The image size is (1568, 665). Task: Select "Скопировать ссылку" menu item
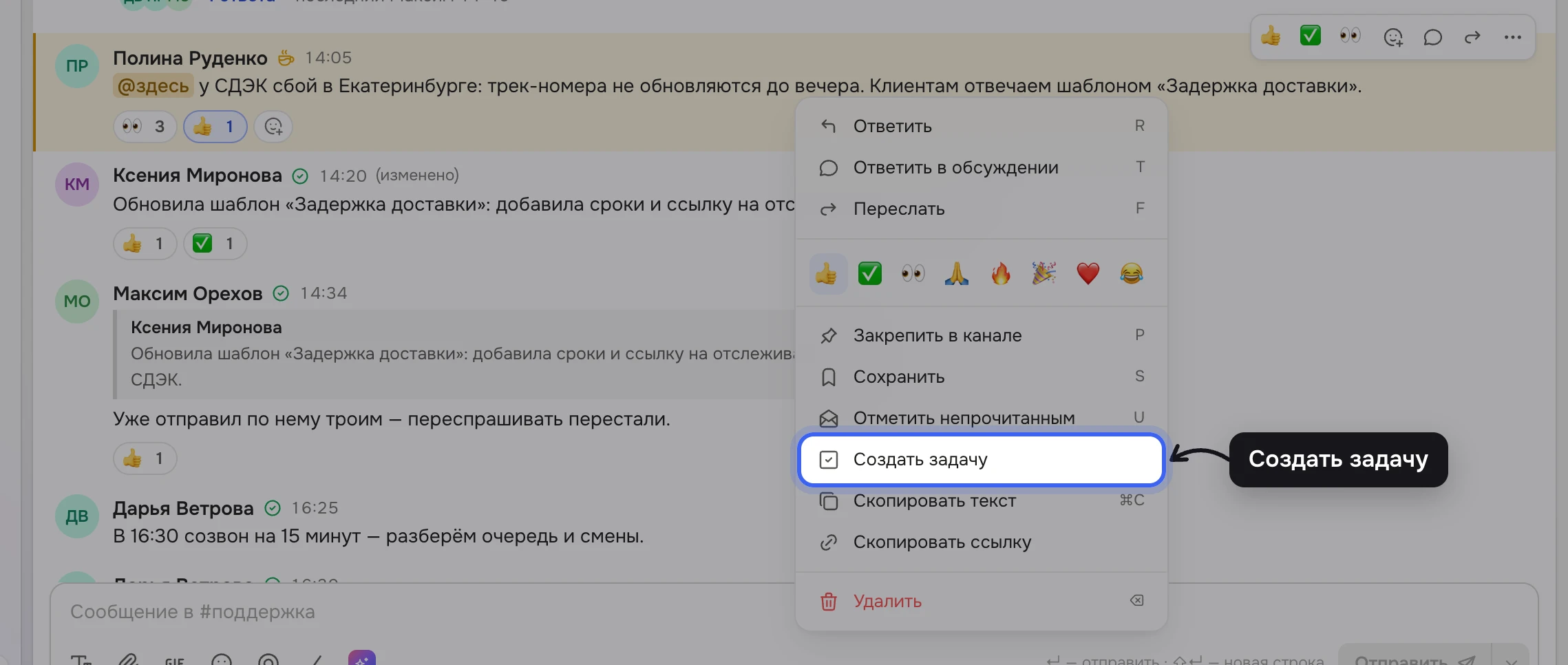point(981,542)
